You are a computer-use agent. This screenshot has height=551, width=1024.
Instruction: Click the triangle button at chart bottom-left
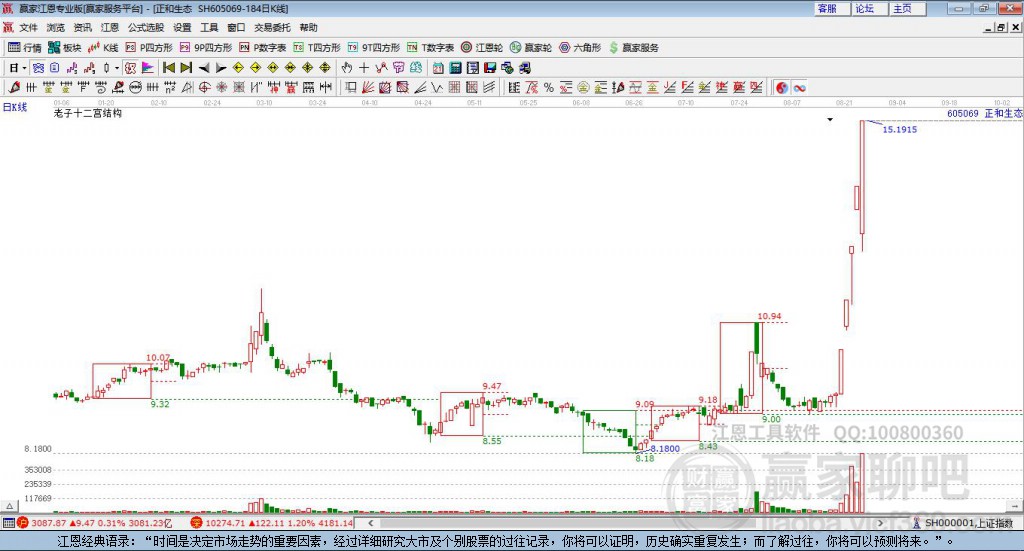coord(9,506)
